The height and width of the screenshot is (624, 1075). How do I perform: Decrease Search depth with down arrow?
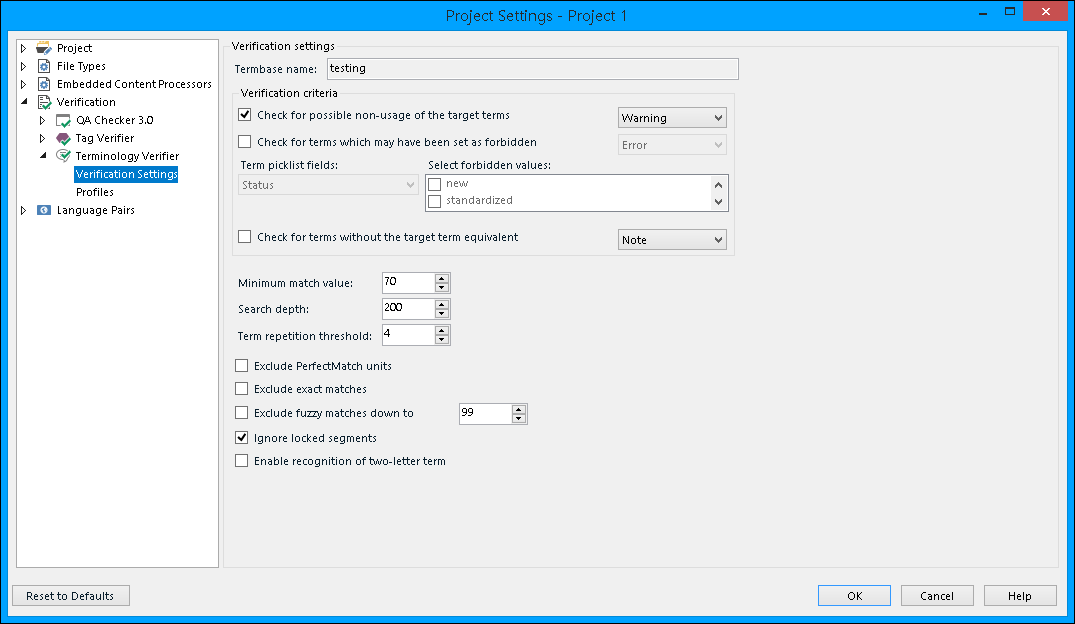pyautogui.click(x=442, y=313)
